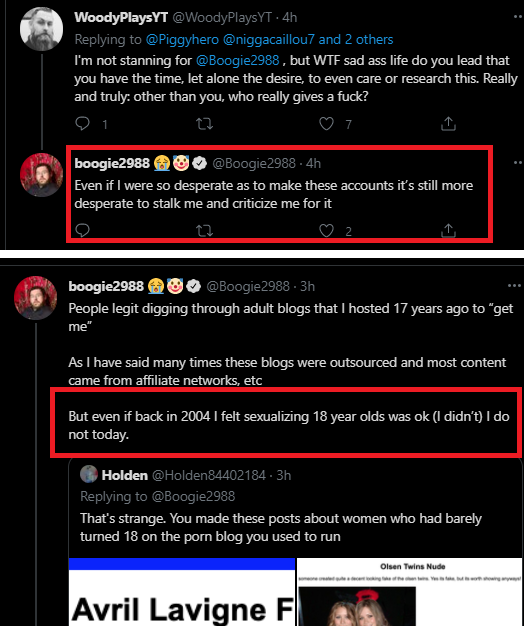Open more options on boogie2988's 3h tweet
Screen dimensions: 524x626
[x=514, y=285]
